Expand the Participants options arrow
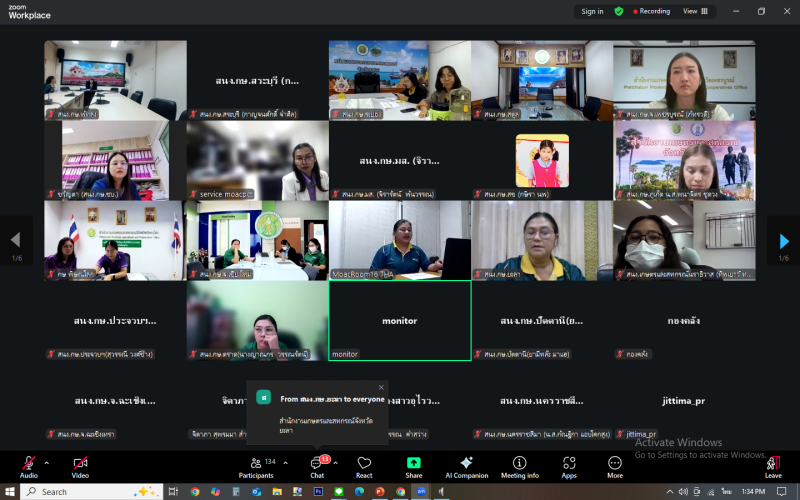 [x=285, y=462]
